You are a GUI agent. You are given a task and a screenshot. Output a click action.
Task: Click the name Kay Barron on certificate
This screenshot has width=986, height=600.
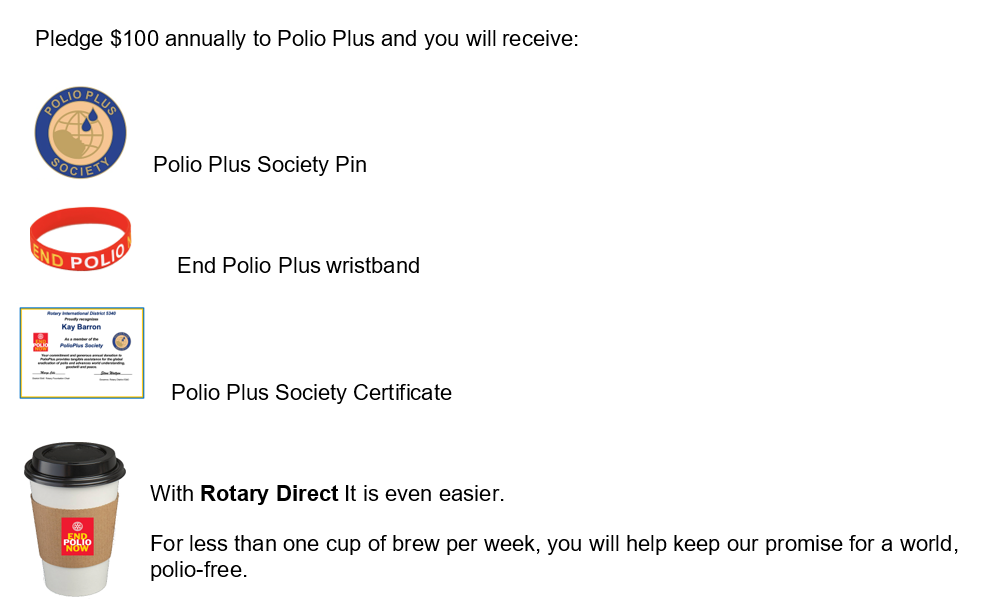point(81,327)
